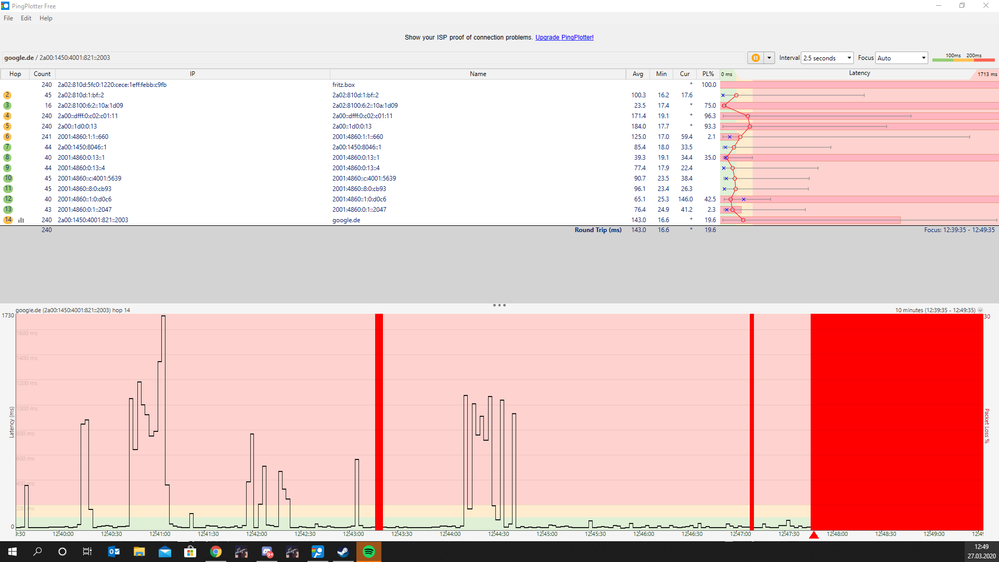Open Task View on the taskbar
The image size is (999, 562).
click(87, 552)
